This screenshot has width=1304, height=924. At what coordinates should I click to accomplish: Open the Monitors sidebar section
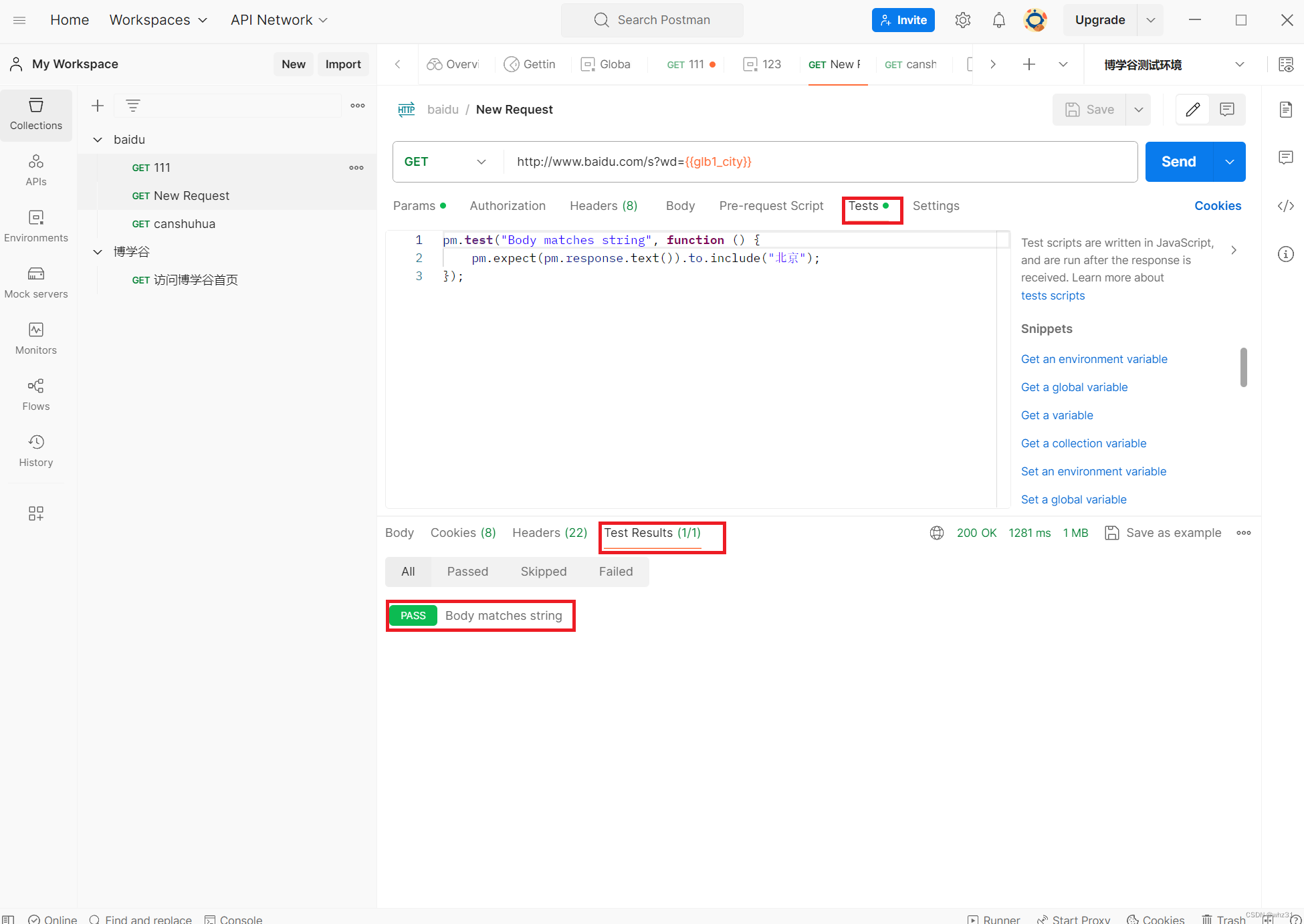36,338
